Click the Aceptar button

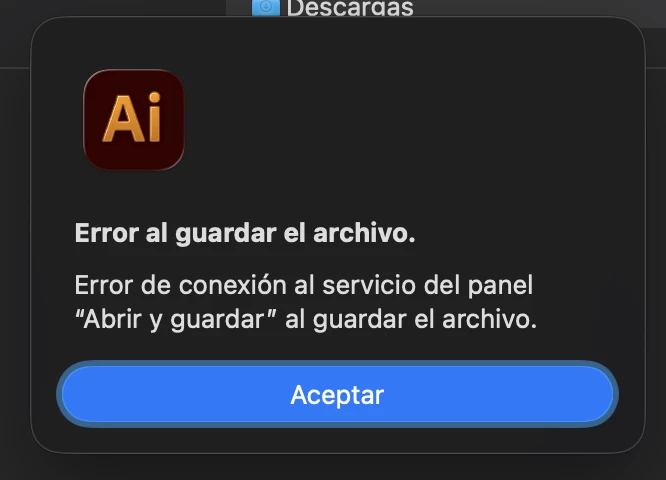337,394
